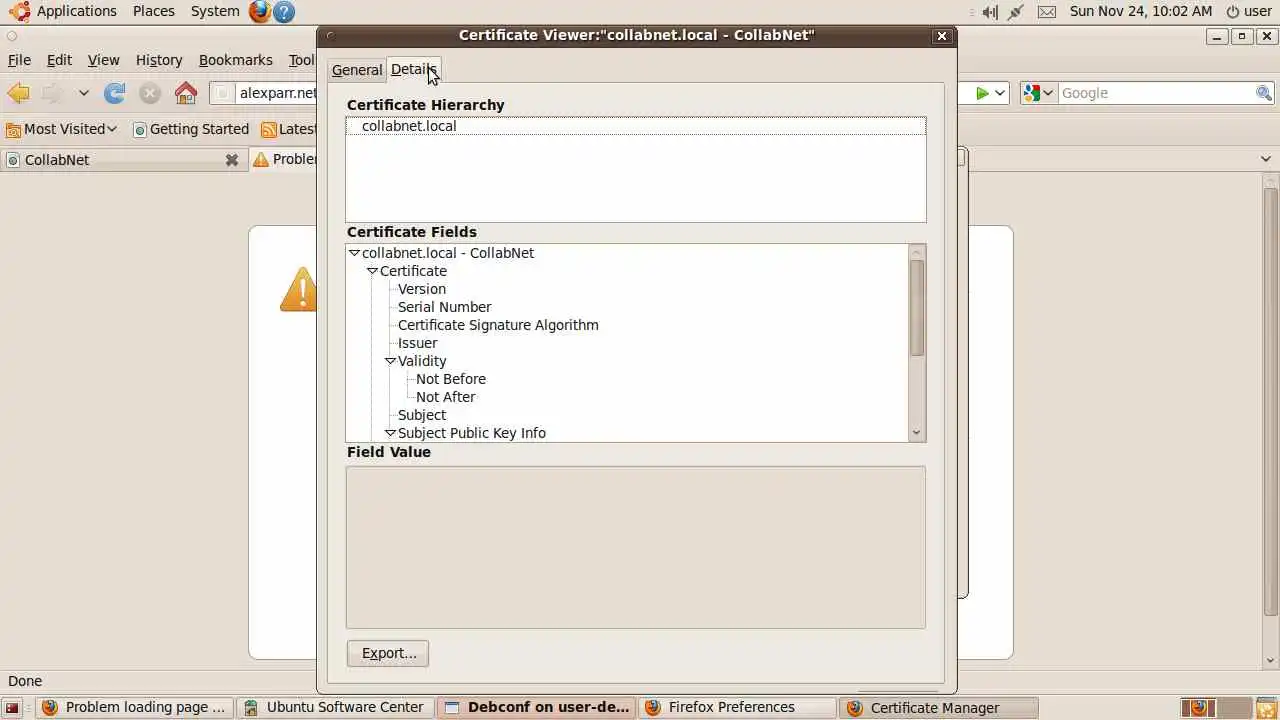
Task: Collapse the collabnet.local - CollabNet tree node
Action: 354,253
